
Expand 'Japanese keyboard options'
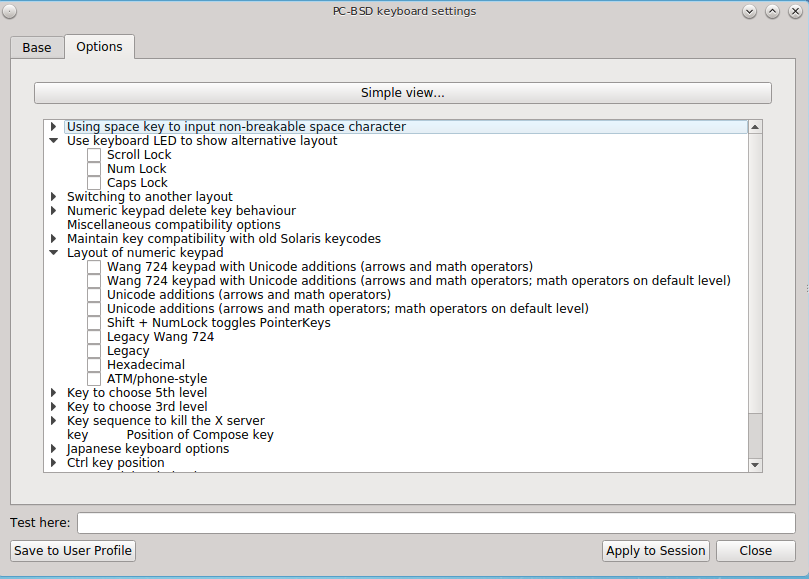point(53,448)
